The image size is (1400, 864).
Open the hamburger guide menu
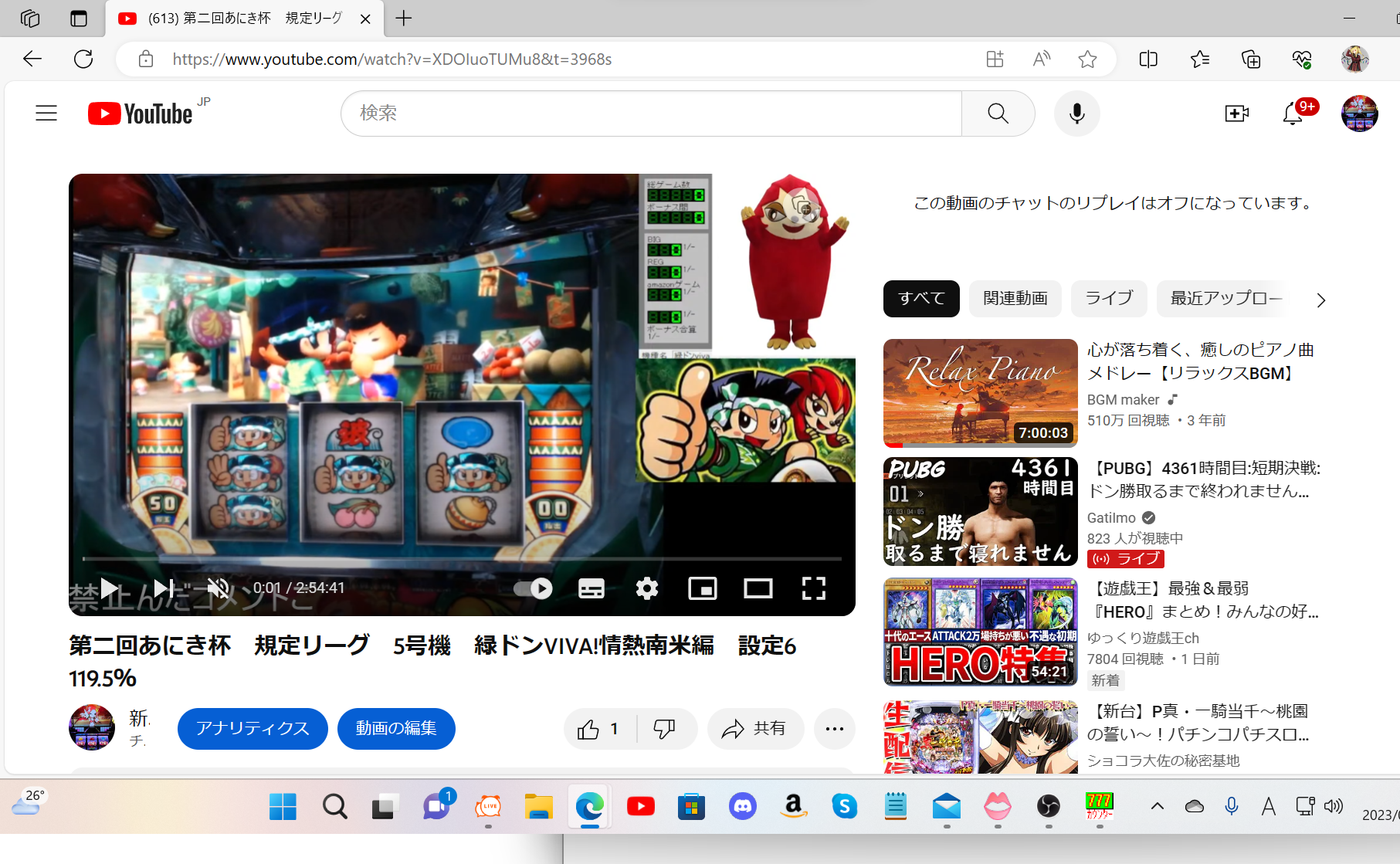tap(46, 114)
